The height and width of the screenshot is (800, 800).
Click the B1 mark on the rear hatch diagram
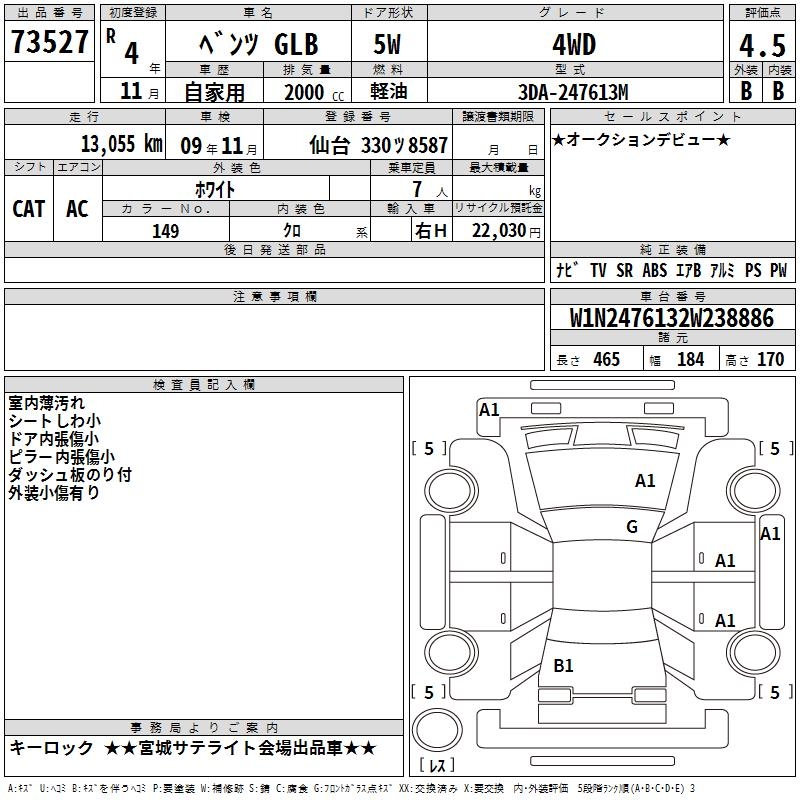pyautogui.click(x=563, y=665)
